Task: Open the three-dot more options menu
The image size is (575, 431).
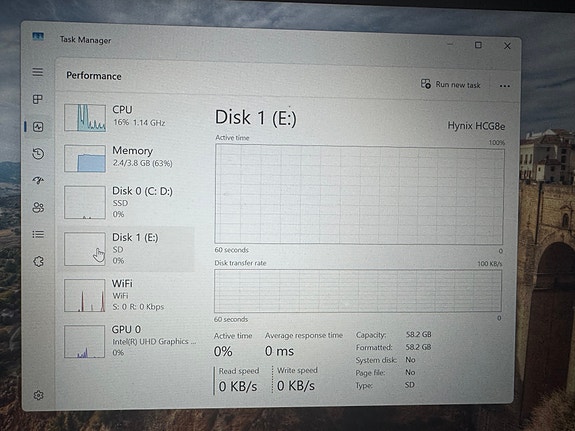Action: pyautogui.click(x=505, y=86)
